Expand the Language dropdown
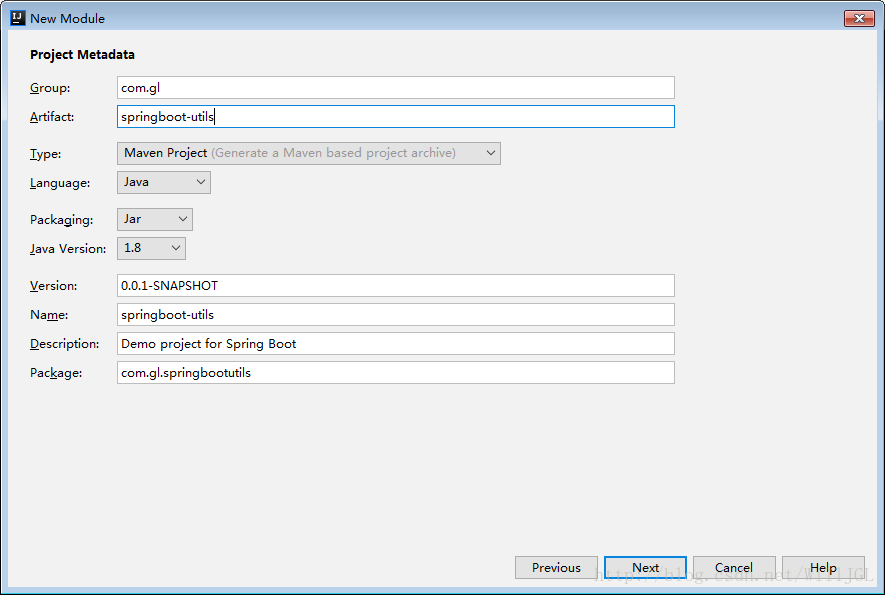The image size is (885, 595). [164, 182]
